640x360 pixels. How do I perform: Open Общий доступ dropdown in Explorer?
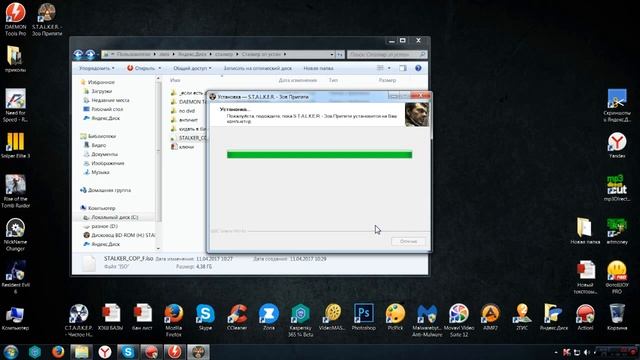[x=192, y=68]
